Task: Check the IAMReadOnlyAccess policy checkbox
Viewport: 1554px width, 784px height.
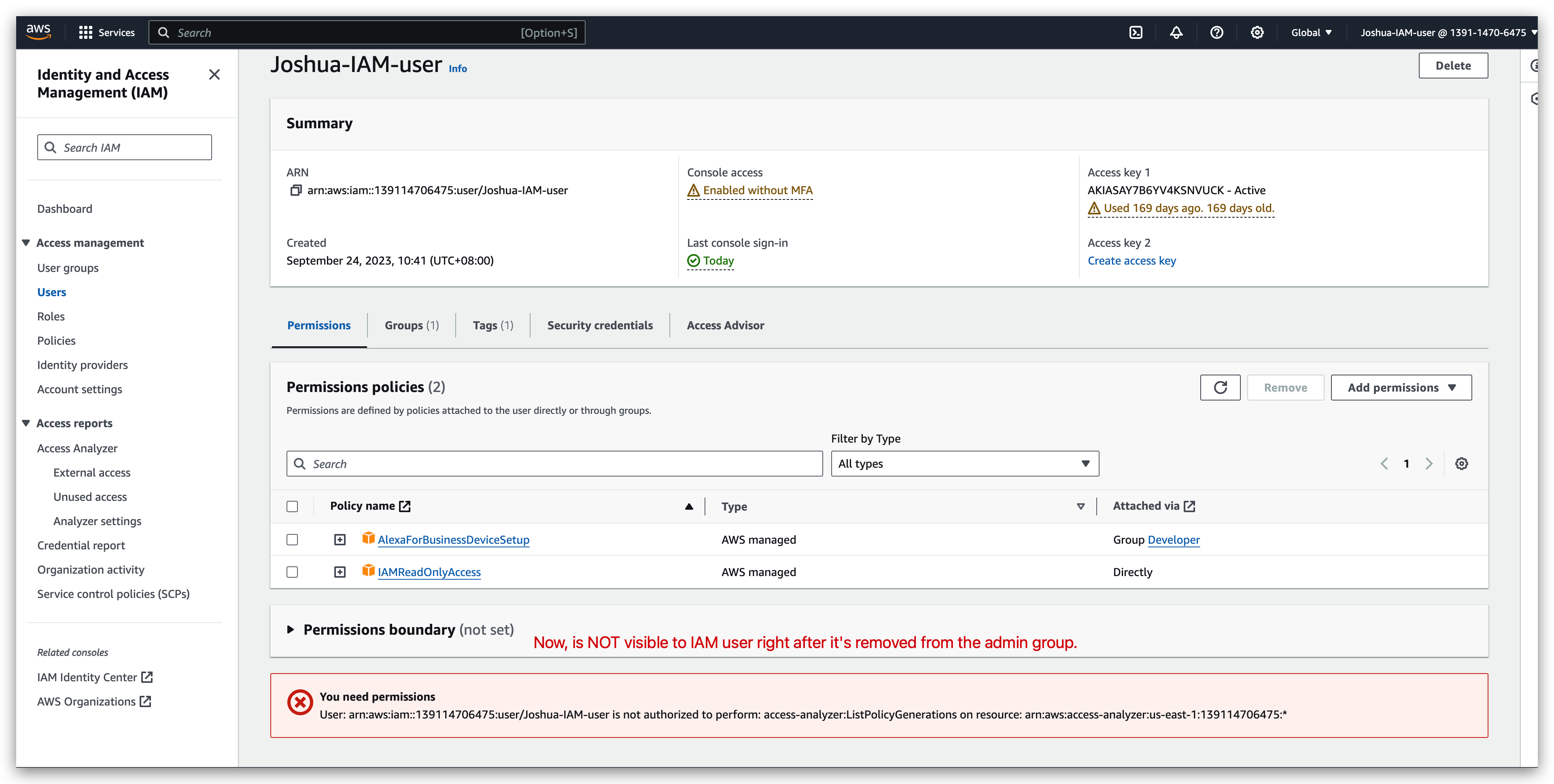Action: coord(293,572)
